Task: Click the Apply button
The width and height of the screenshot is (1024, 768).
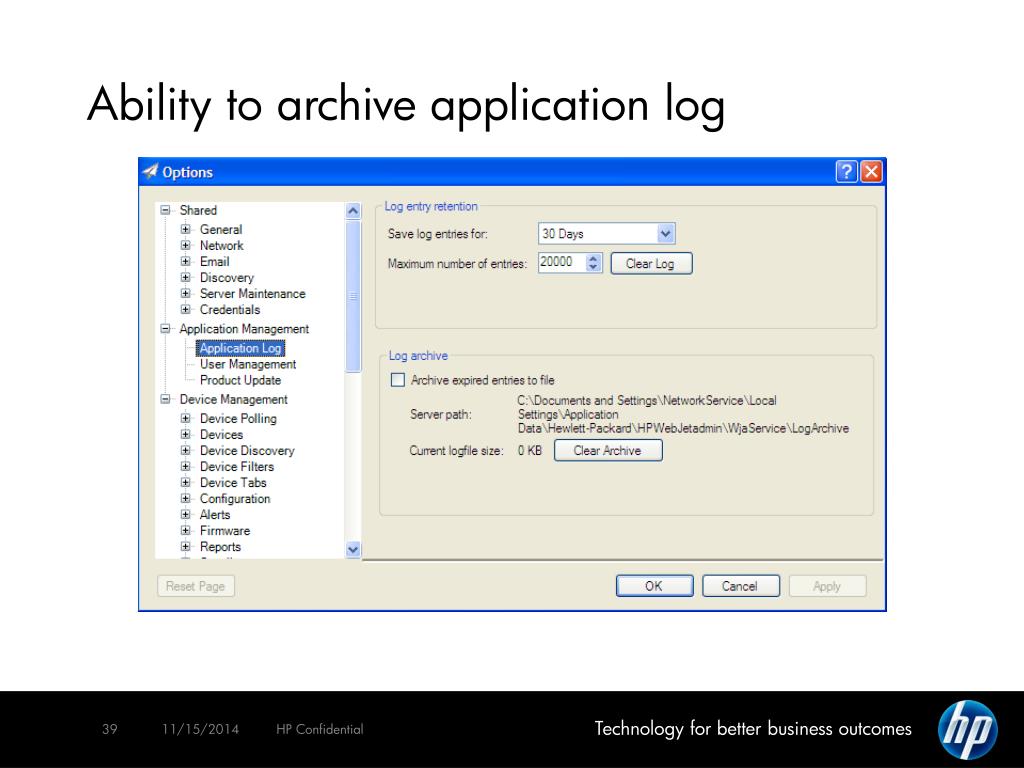Action: pos(827,586)
